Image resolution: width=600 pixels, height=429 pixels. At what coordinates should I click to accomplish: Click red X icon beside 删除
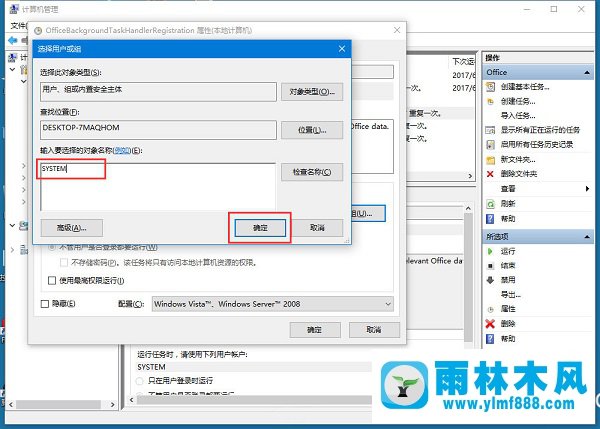click(x=490, y=324)
